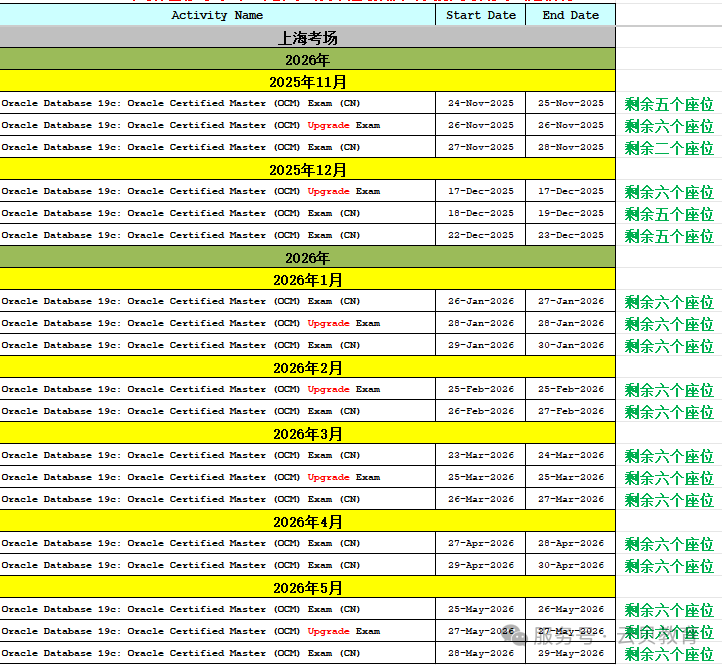The width and height of the screenshot is (722, 665).
Task: Click start date 26-Feb-2026
Action: point(481,411)
